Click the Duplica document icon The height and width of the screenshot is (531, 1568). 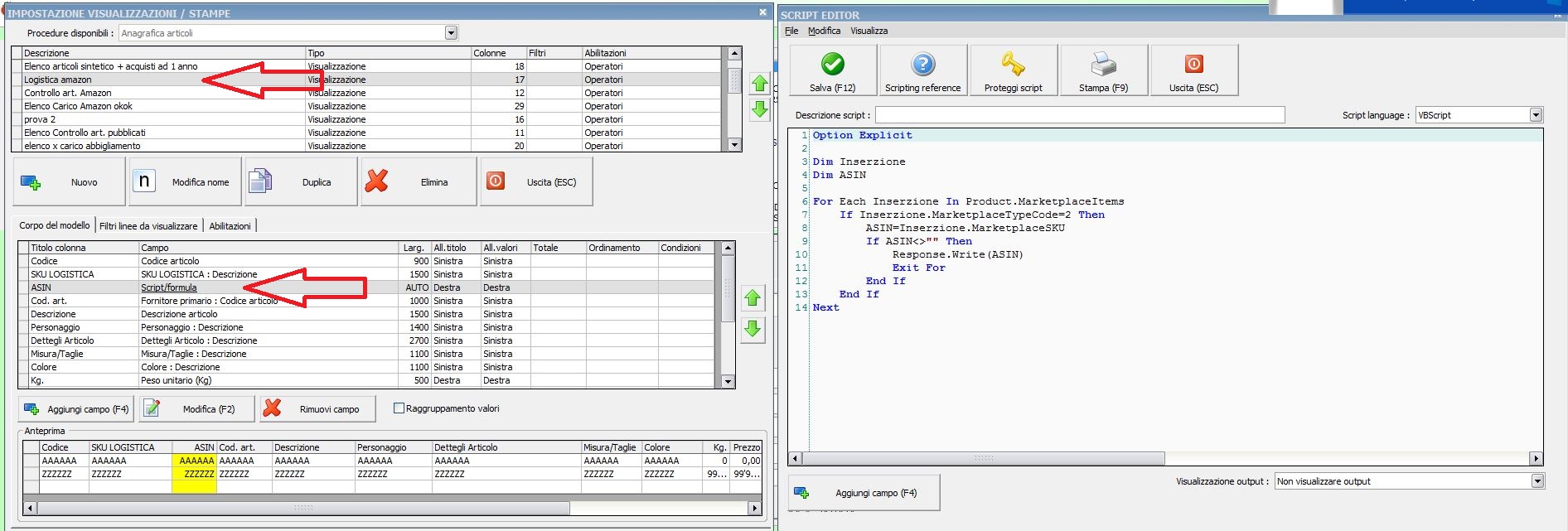pos(260,181)
